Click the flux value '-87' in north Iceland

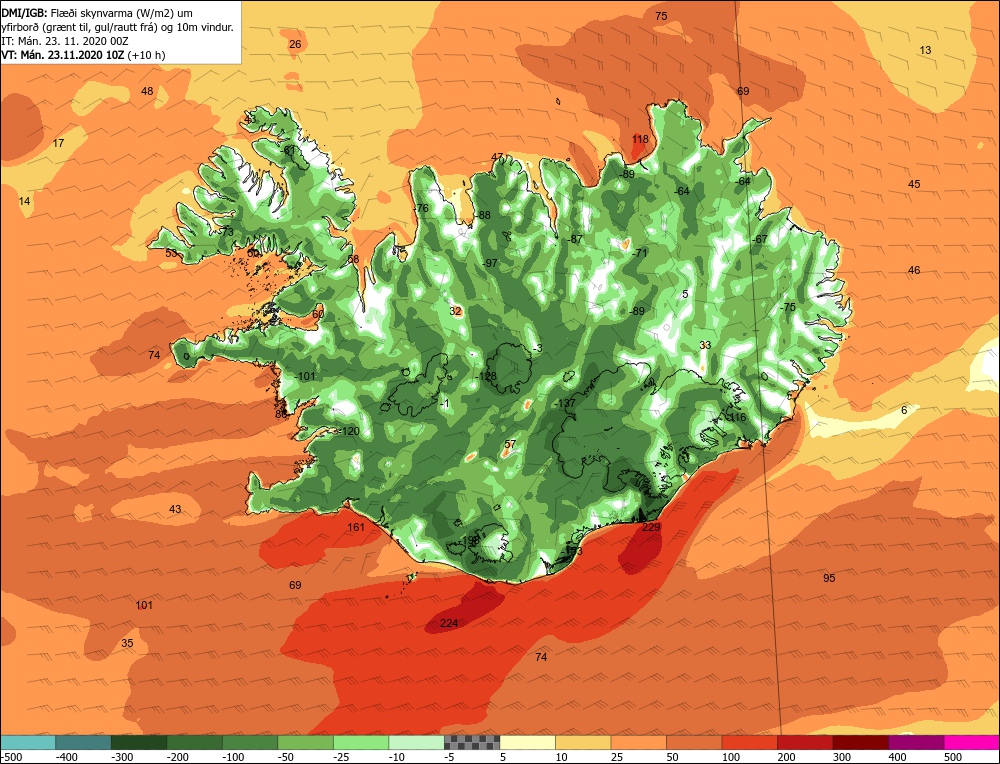click(575, 239)
